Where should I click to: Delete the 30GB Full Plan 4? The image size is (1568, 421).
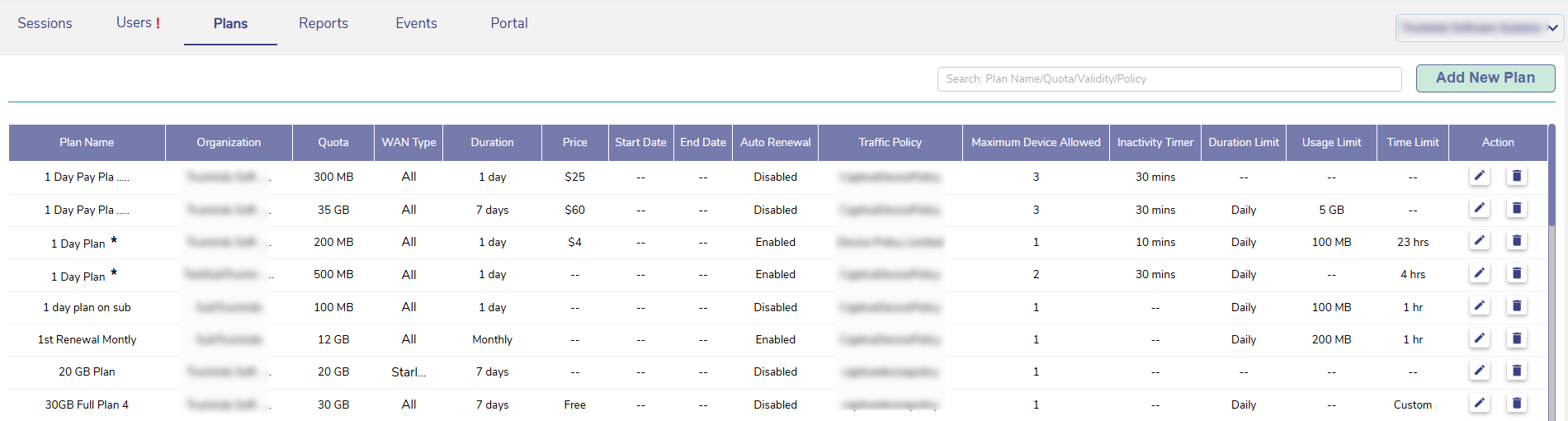click(x=1516, y=404)
